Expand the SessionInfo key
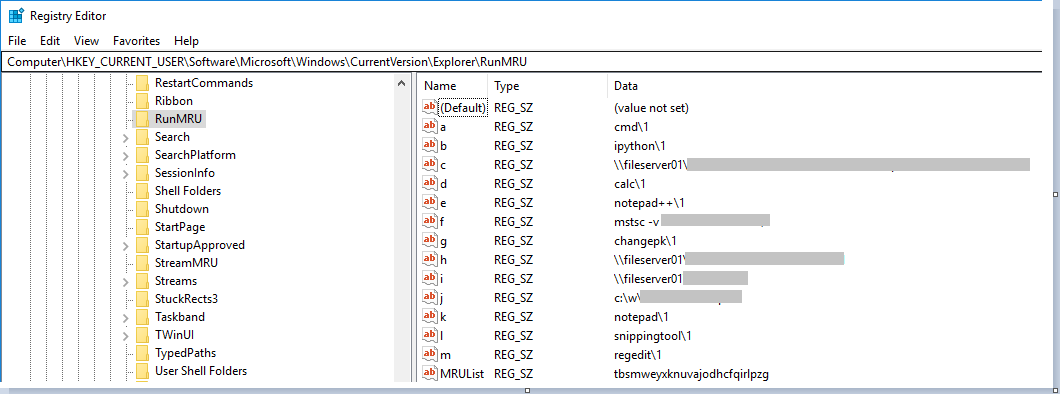1060x394 pixels. click(x=126, y=174)
